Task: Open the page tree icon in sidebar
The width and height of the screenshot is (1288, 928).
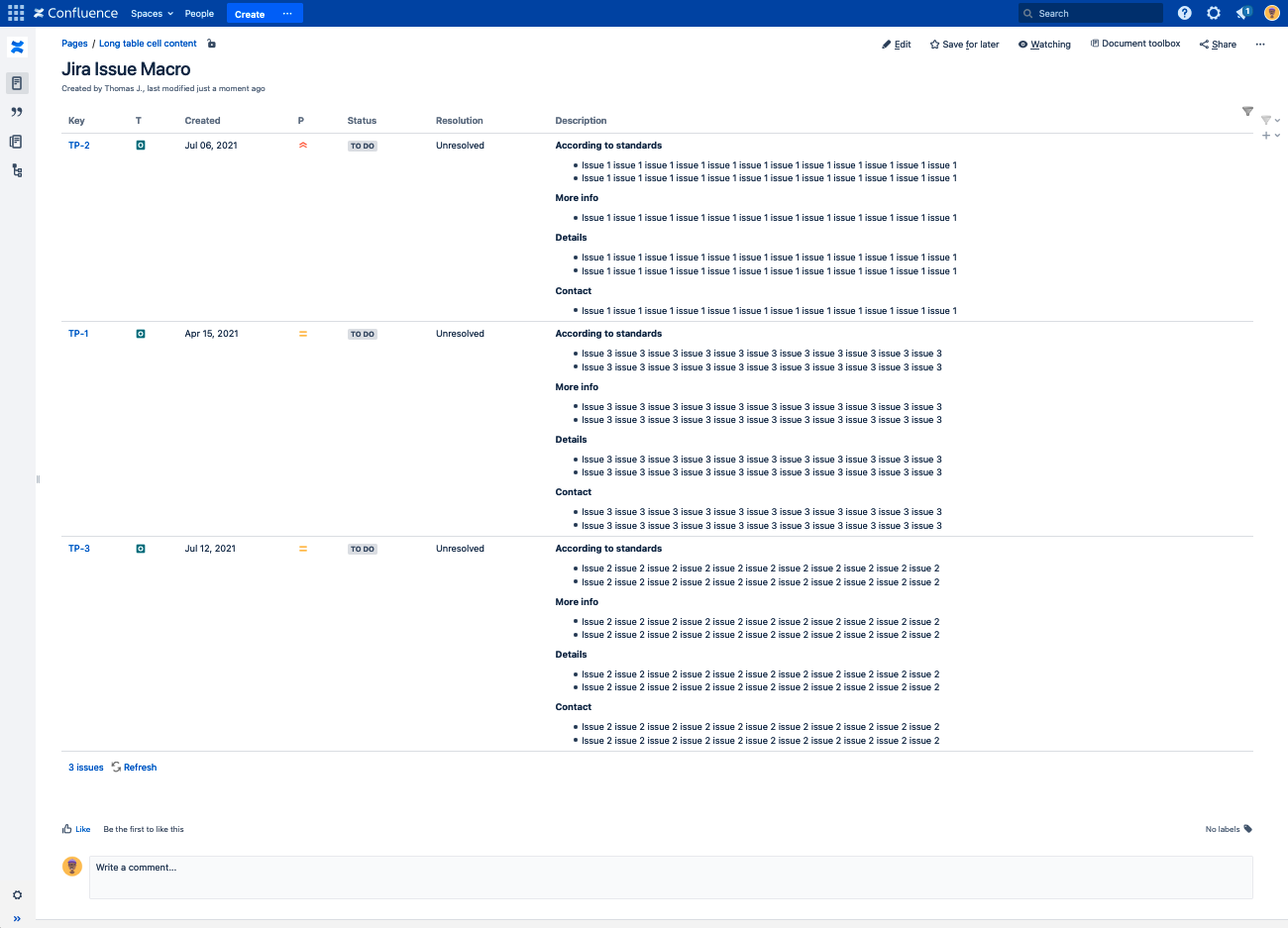Action: [x=16, y=170]
